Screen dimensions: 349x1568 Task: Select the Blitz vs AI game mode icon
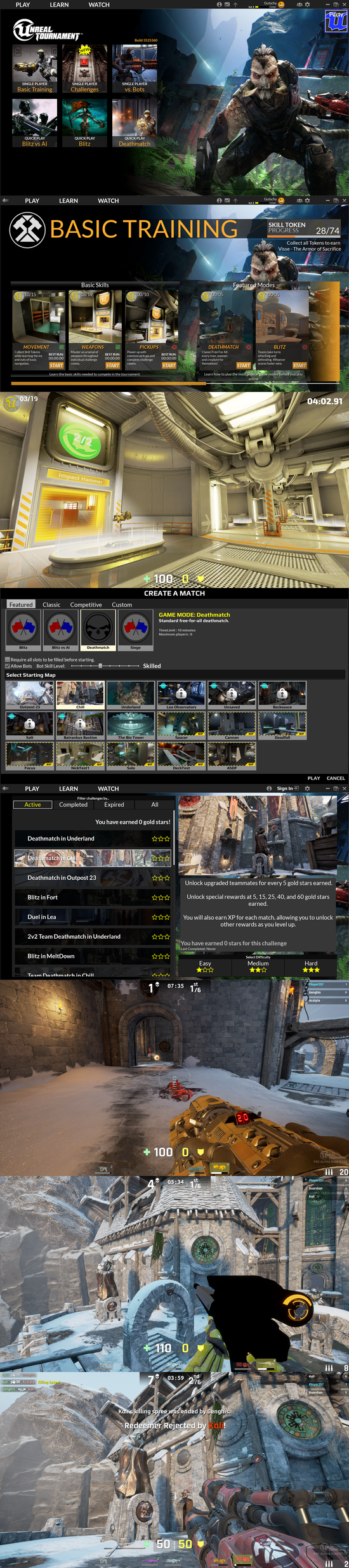[x=60, y=630]
